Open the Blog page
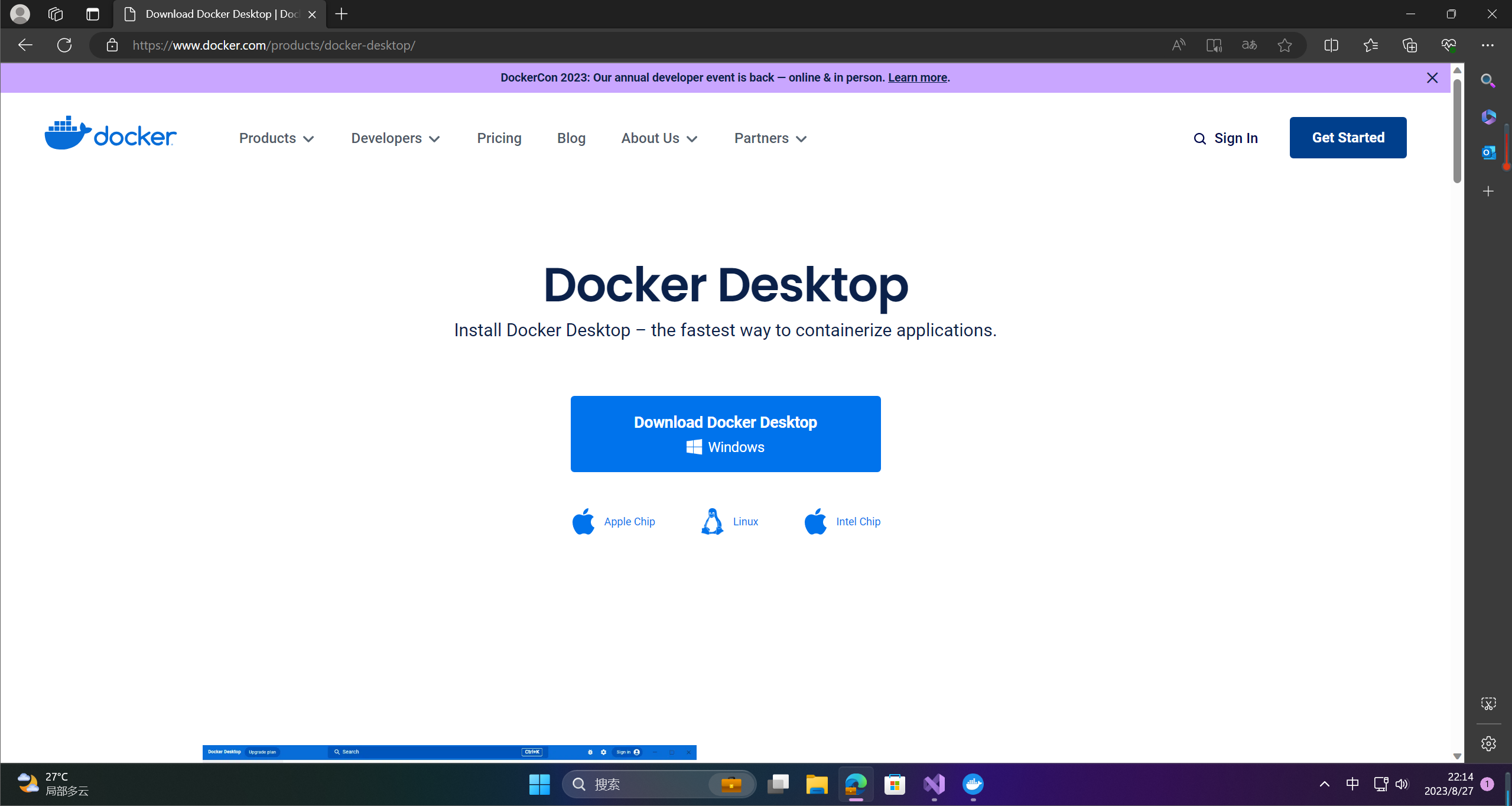1512x806 pixels. pyautogui.click(x=571, y=138)
